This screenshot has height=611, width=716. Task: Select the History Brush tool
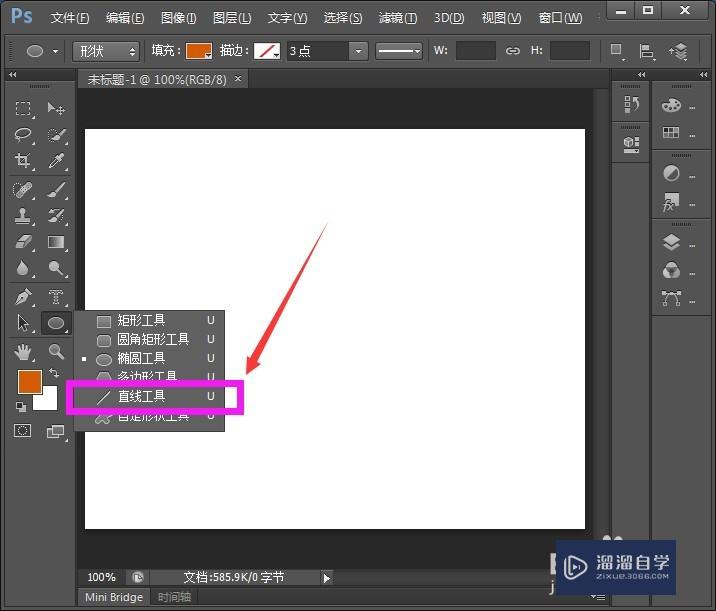pos(56,216)
